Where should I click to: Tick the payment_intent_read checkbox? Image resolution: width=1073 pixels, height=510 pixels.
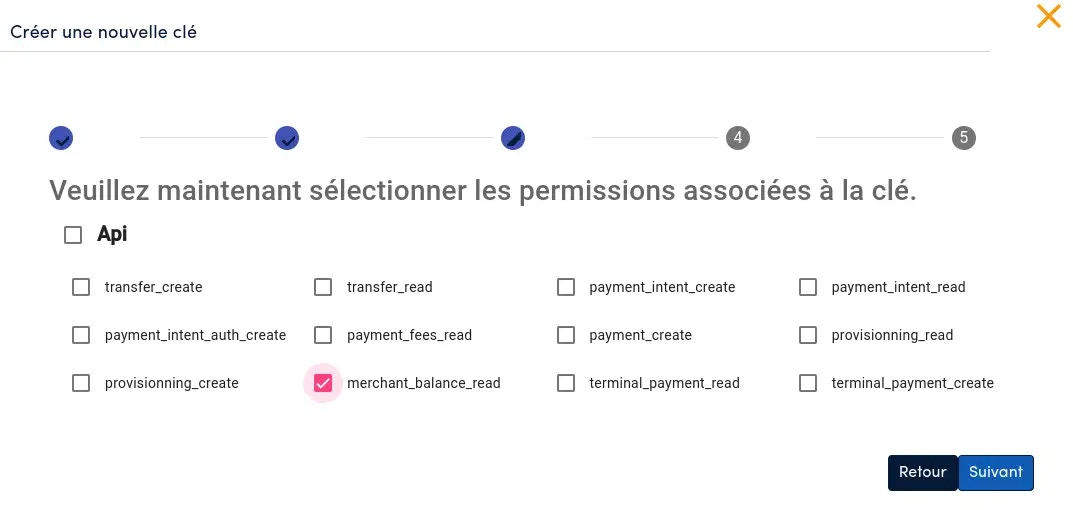808,287
